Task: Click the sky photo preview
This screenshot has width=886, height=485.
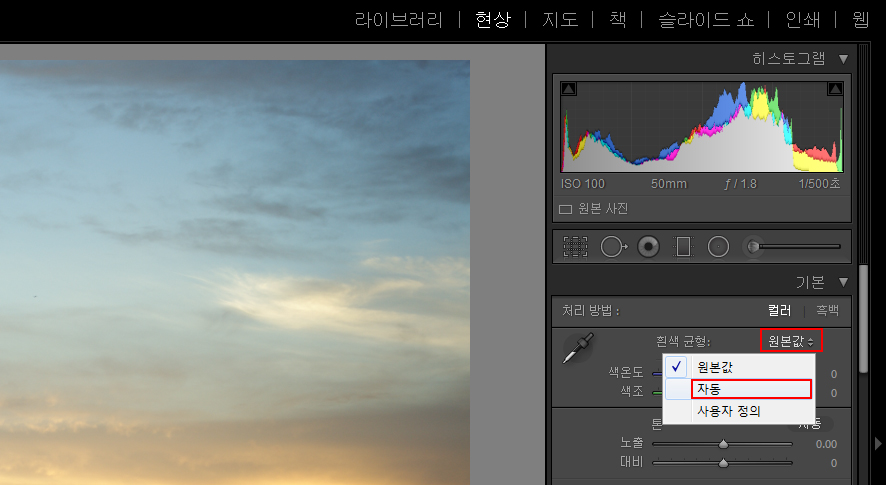Action: (234, 272)
